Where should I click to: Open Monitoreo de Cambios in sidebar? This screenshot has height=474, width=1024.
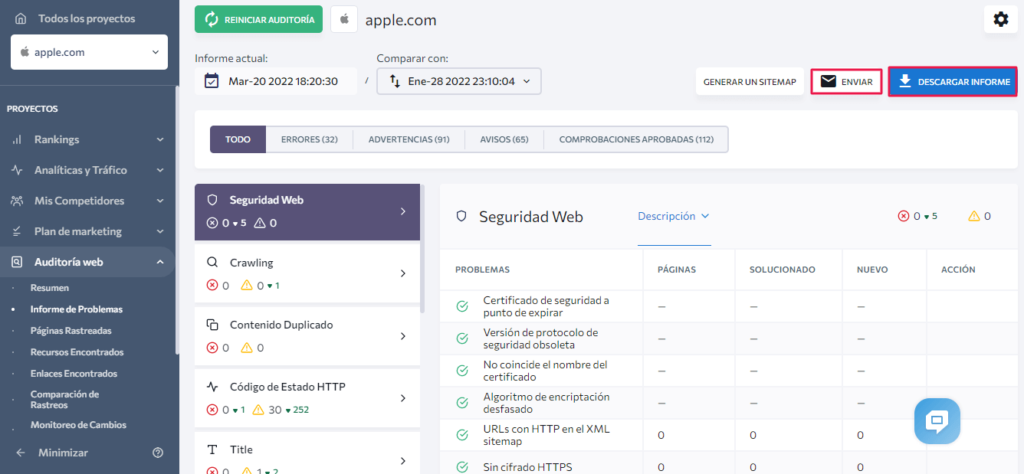(x=78, y=424)
